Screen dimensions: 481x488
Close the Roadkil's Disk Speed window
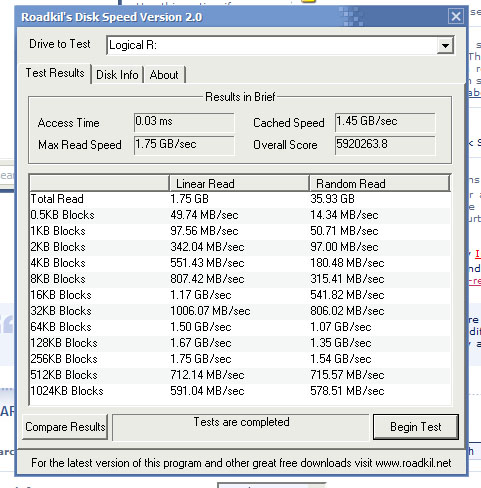(456, 16)
